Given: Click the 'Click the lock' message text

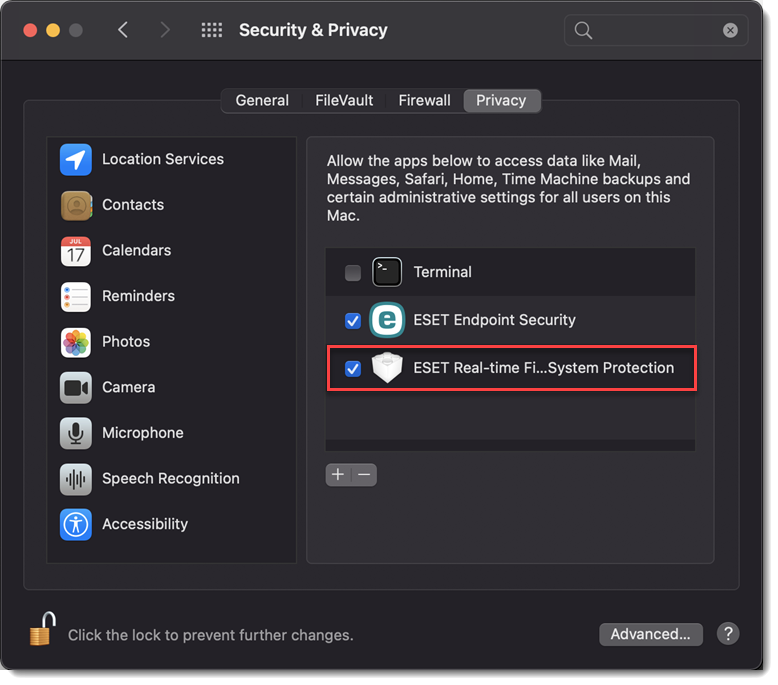Looking at the screenshot, I should pyautogui.click(x=211, y=635).
